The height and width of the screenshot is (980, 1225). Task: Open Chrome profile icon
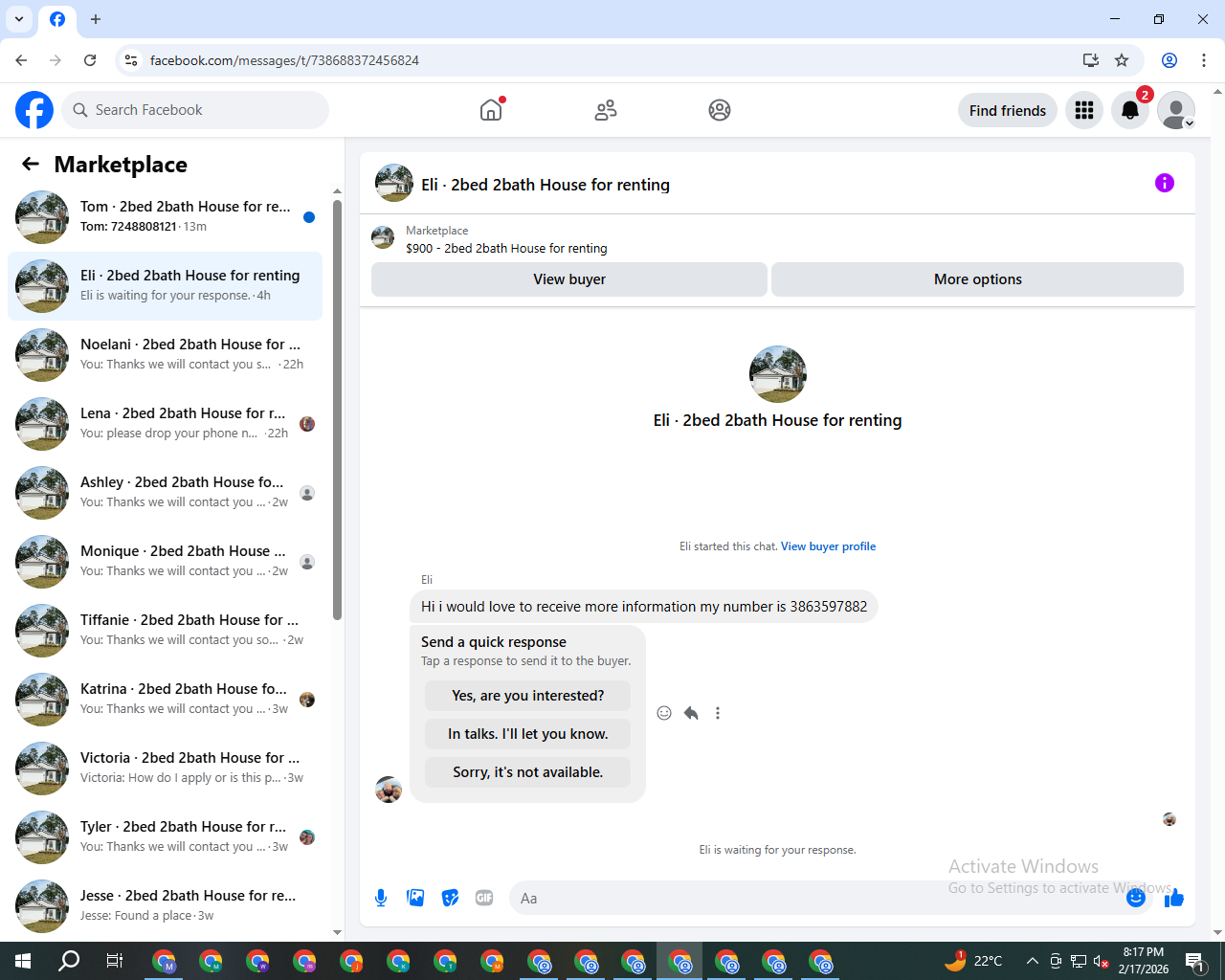pyautogui.click(x=1169, y=60)
